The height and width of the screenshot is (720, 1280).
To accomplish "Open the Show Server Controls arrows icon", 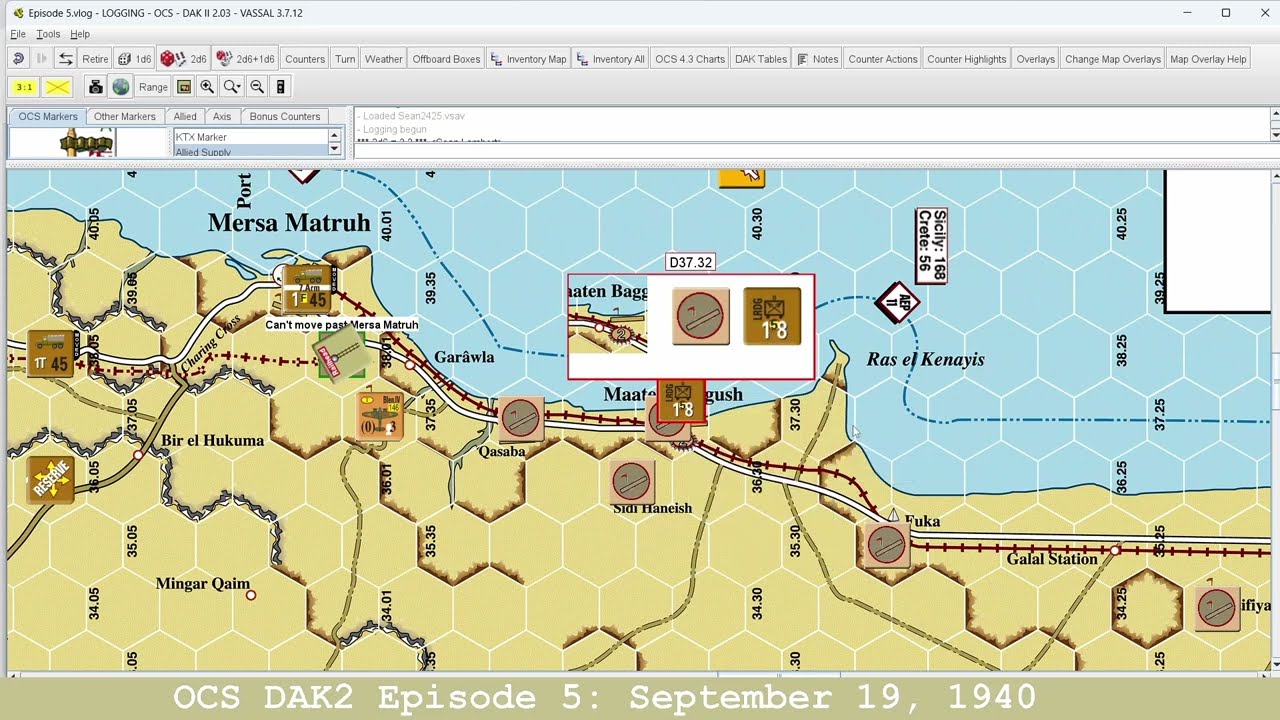I will coord(66,59).
